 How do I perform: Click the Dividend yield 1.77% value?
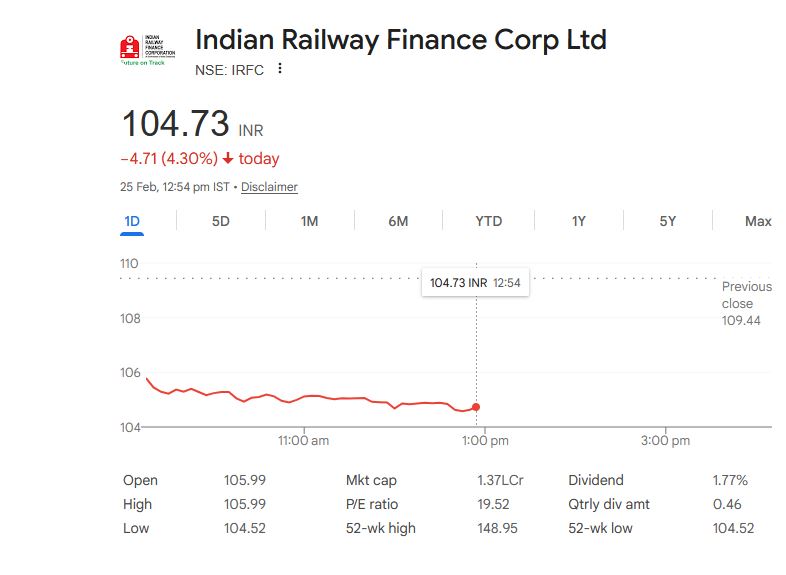pyautogui.click(x=729, y=480)
